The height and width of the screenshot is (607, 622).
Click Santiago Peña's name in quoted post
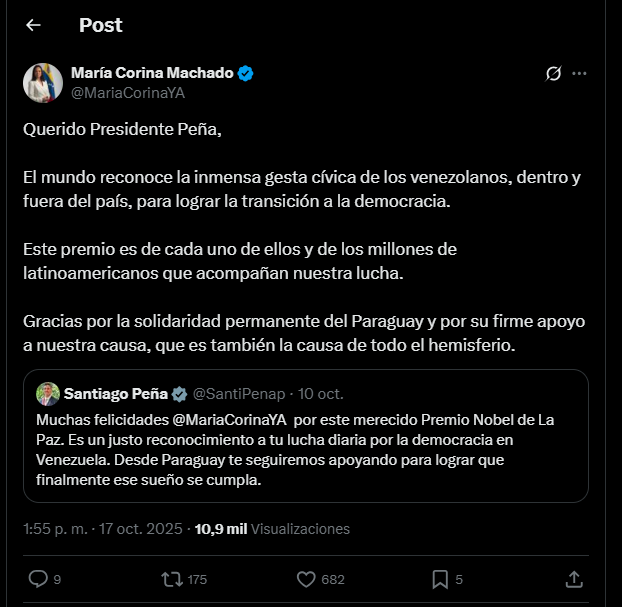point(115,393)
